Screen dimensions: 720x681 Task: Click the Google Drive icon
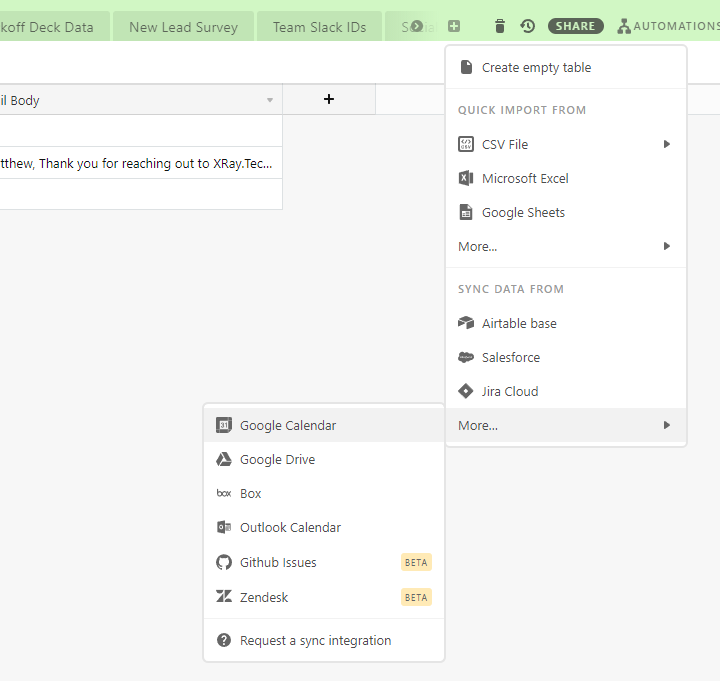point(224,459)
